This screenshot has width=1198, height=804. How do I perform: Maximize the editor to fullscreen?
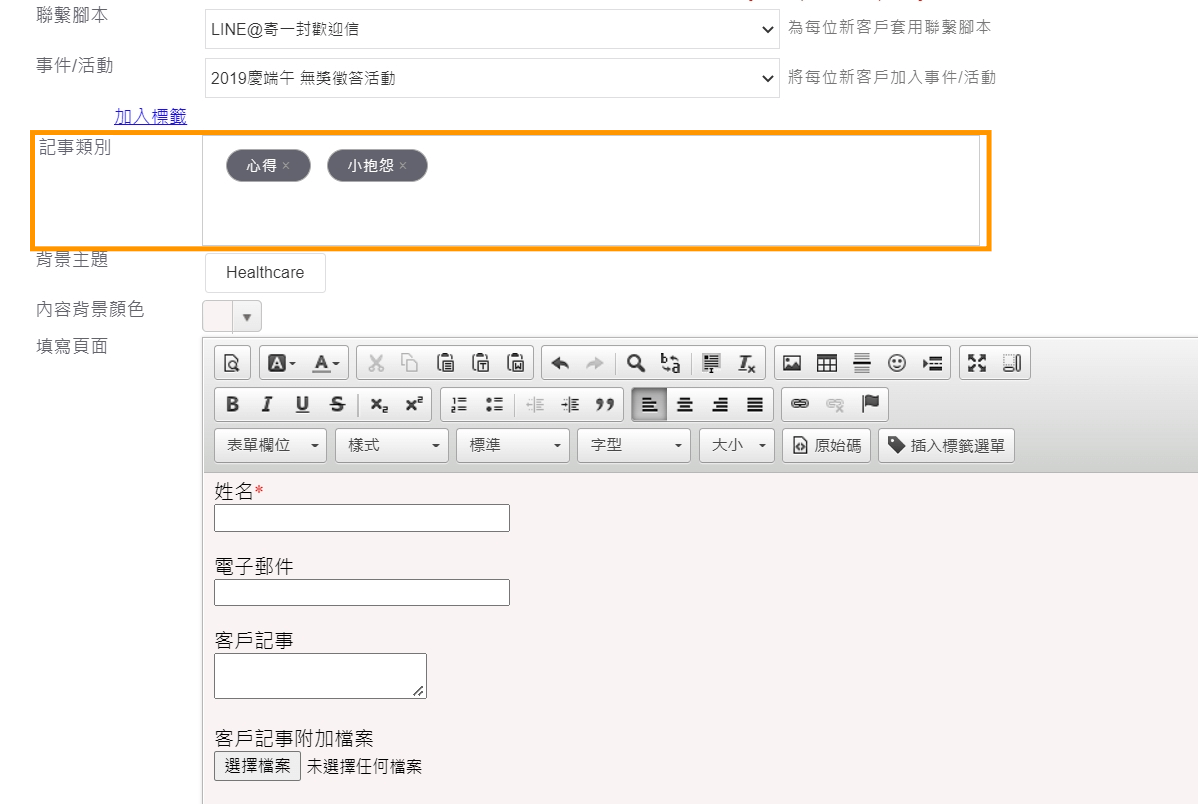977,363
